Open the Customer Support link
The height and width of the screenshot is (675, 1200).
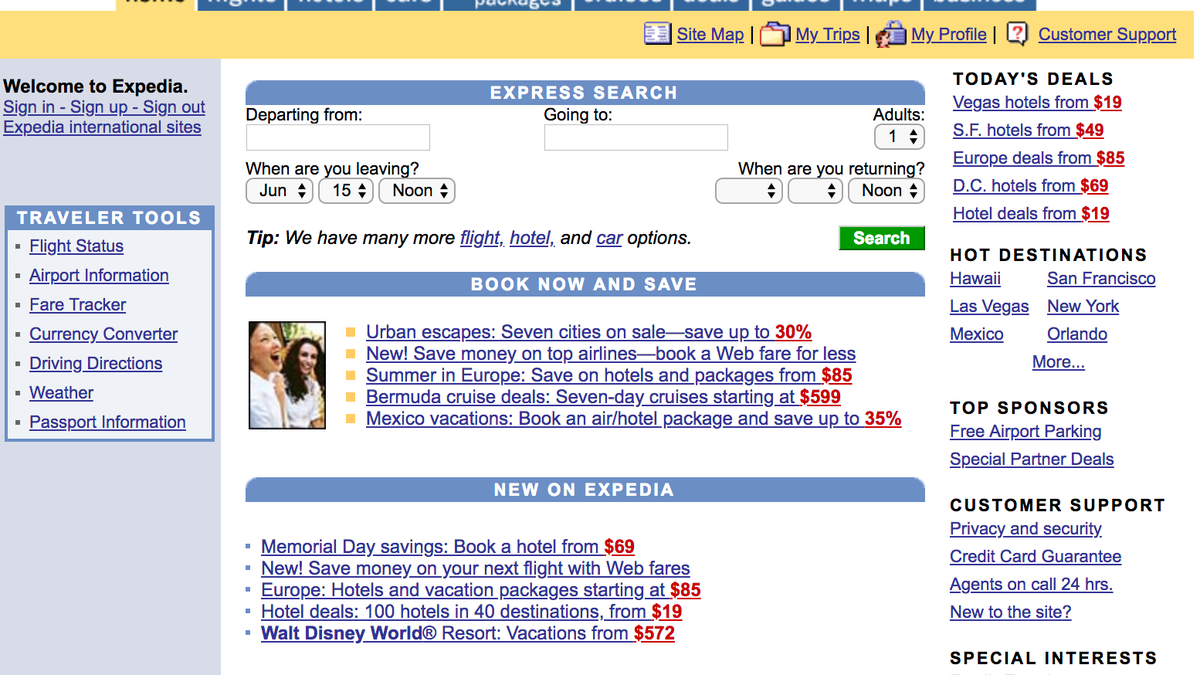point(1107,34)
